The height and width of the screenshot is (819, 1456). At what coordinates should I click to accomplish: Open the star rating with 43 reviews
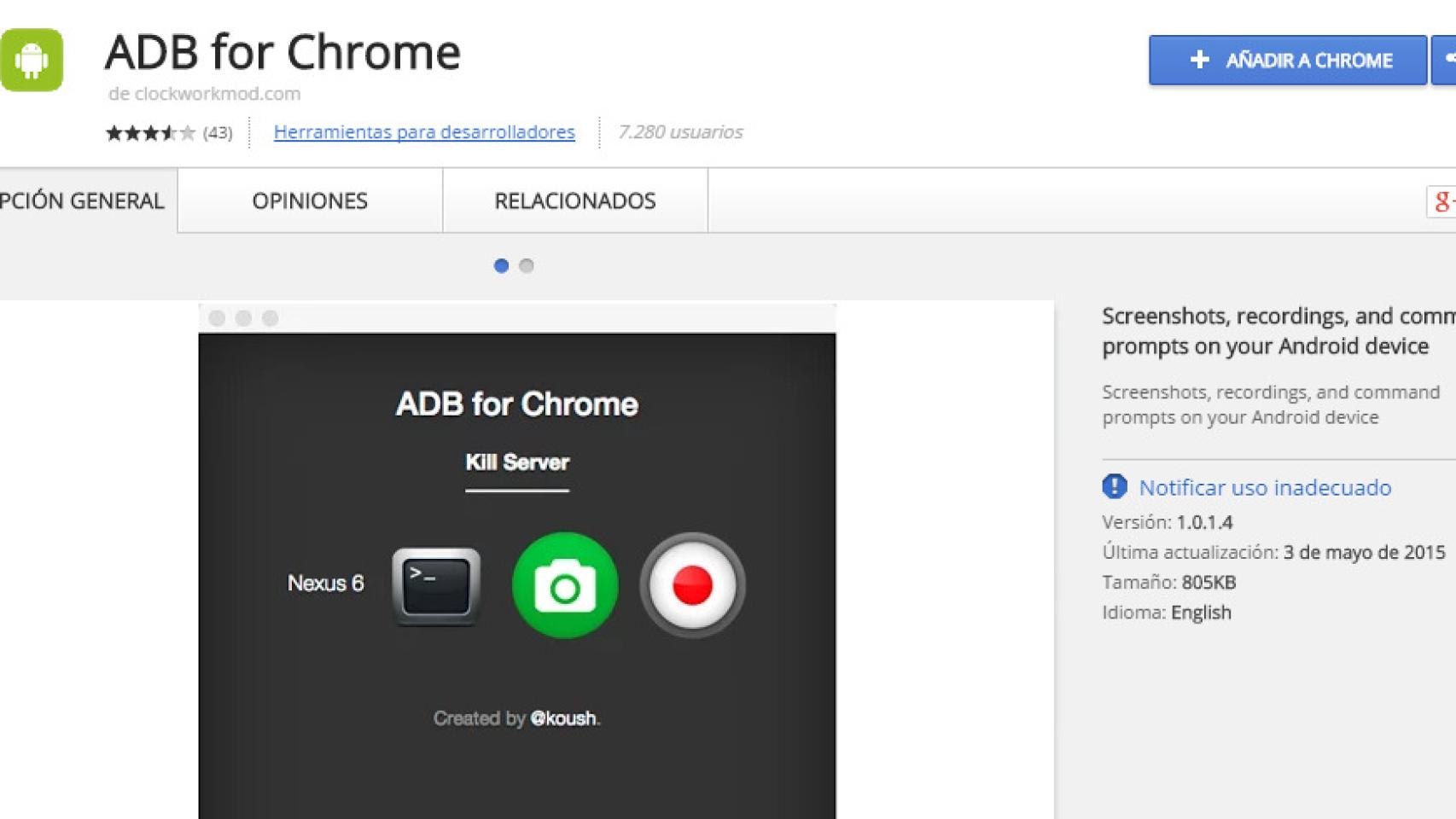(168, 132)
